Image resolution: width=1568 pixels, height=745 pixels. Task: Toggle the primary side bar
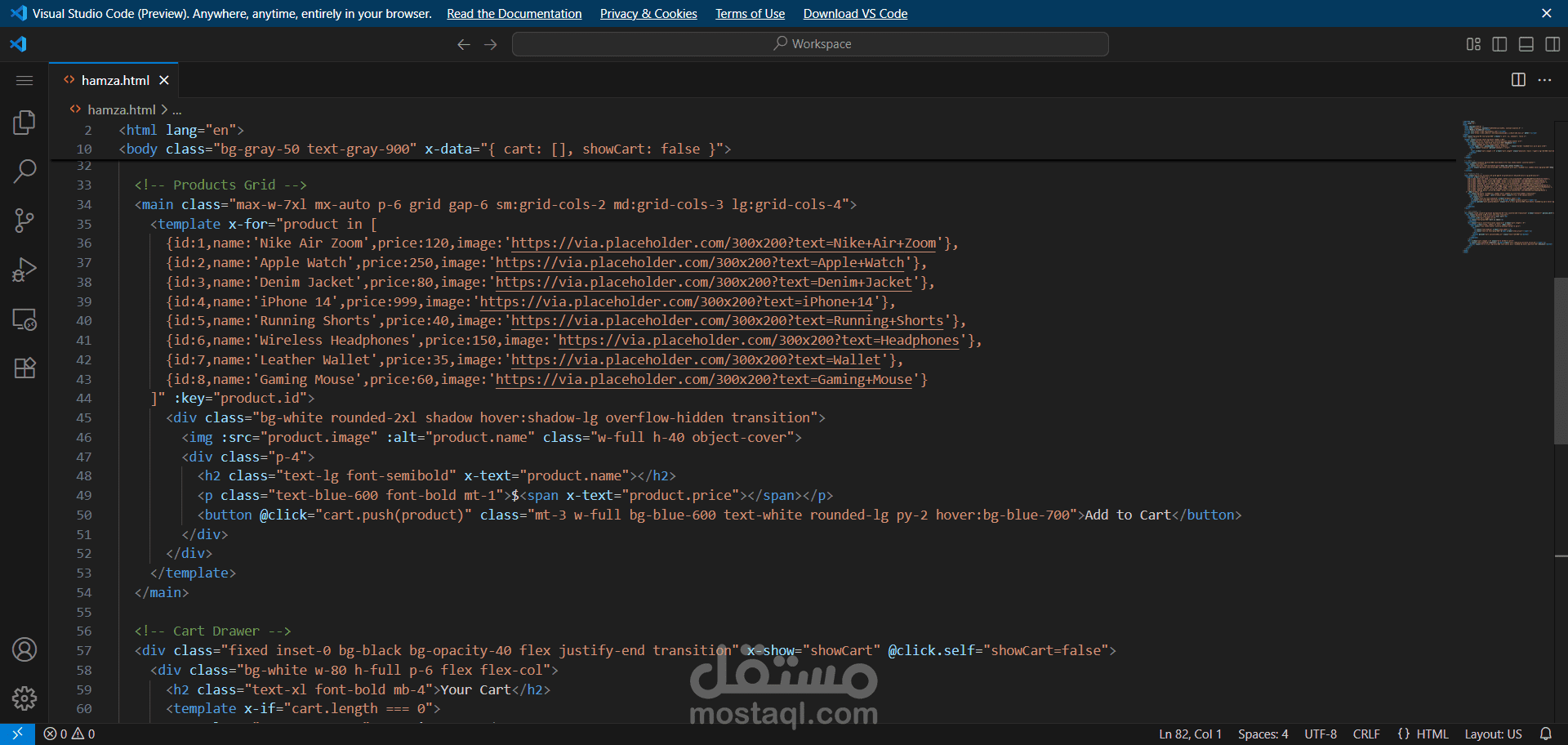1499,44
